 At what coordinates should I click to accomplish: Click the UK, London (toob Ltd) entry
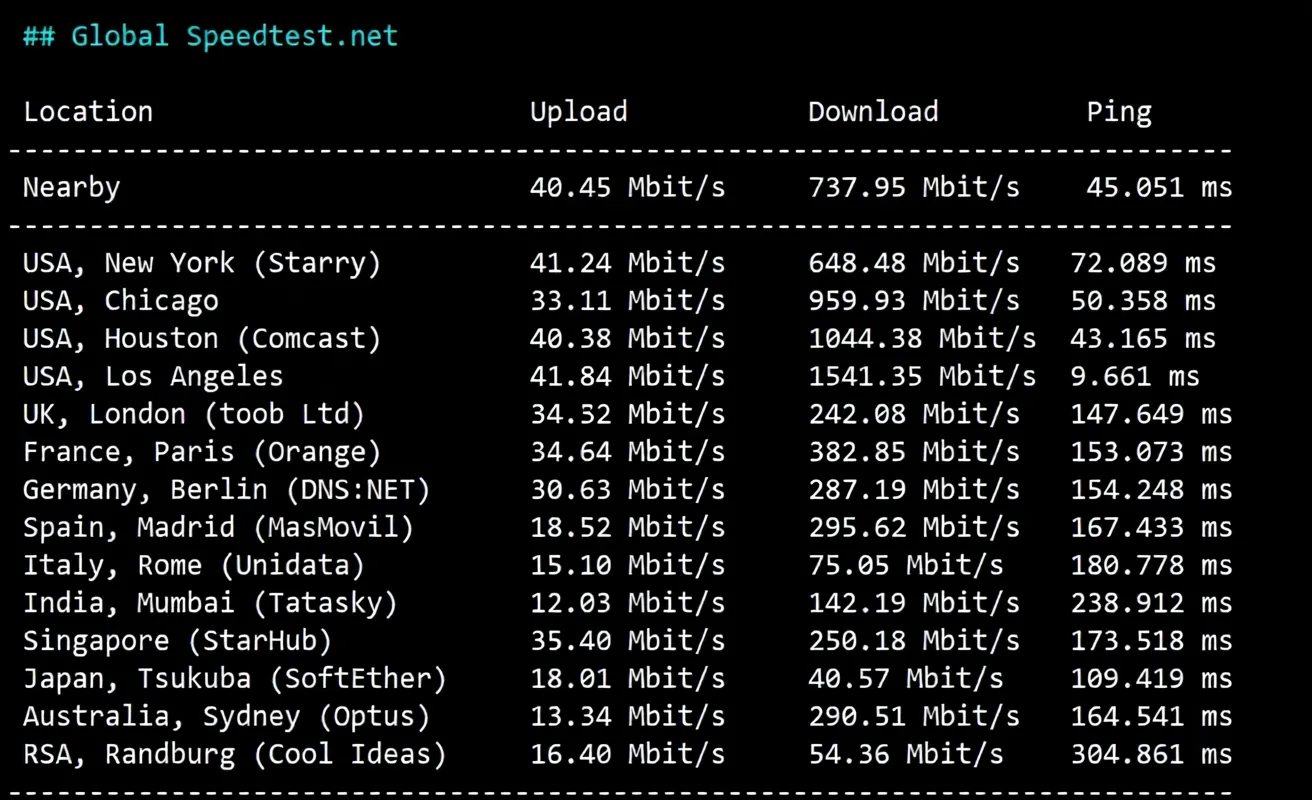pyautogui.click(x=194, y=414)
